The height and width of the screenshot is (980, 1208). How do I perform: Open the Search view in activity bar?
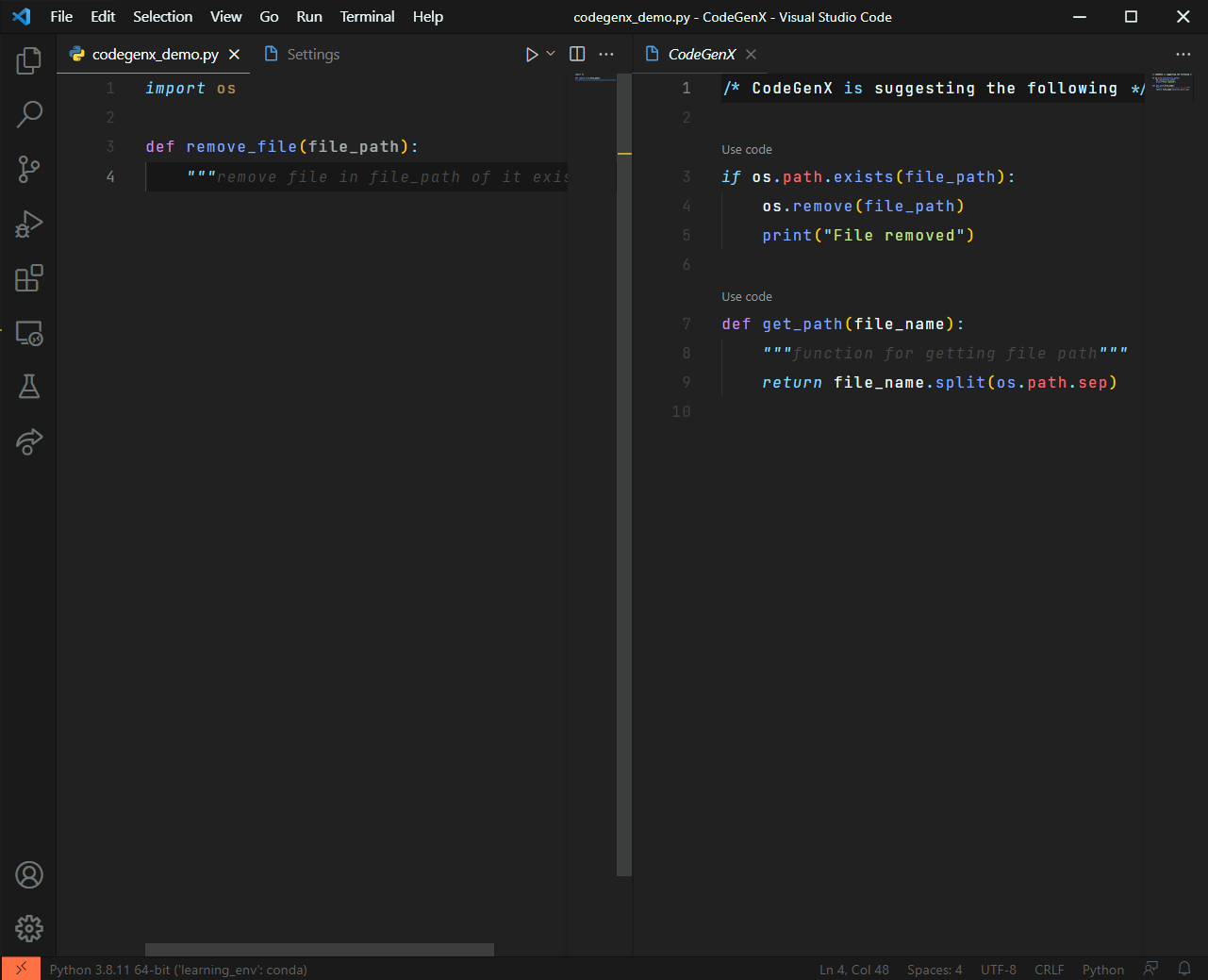29,115
